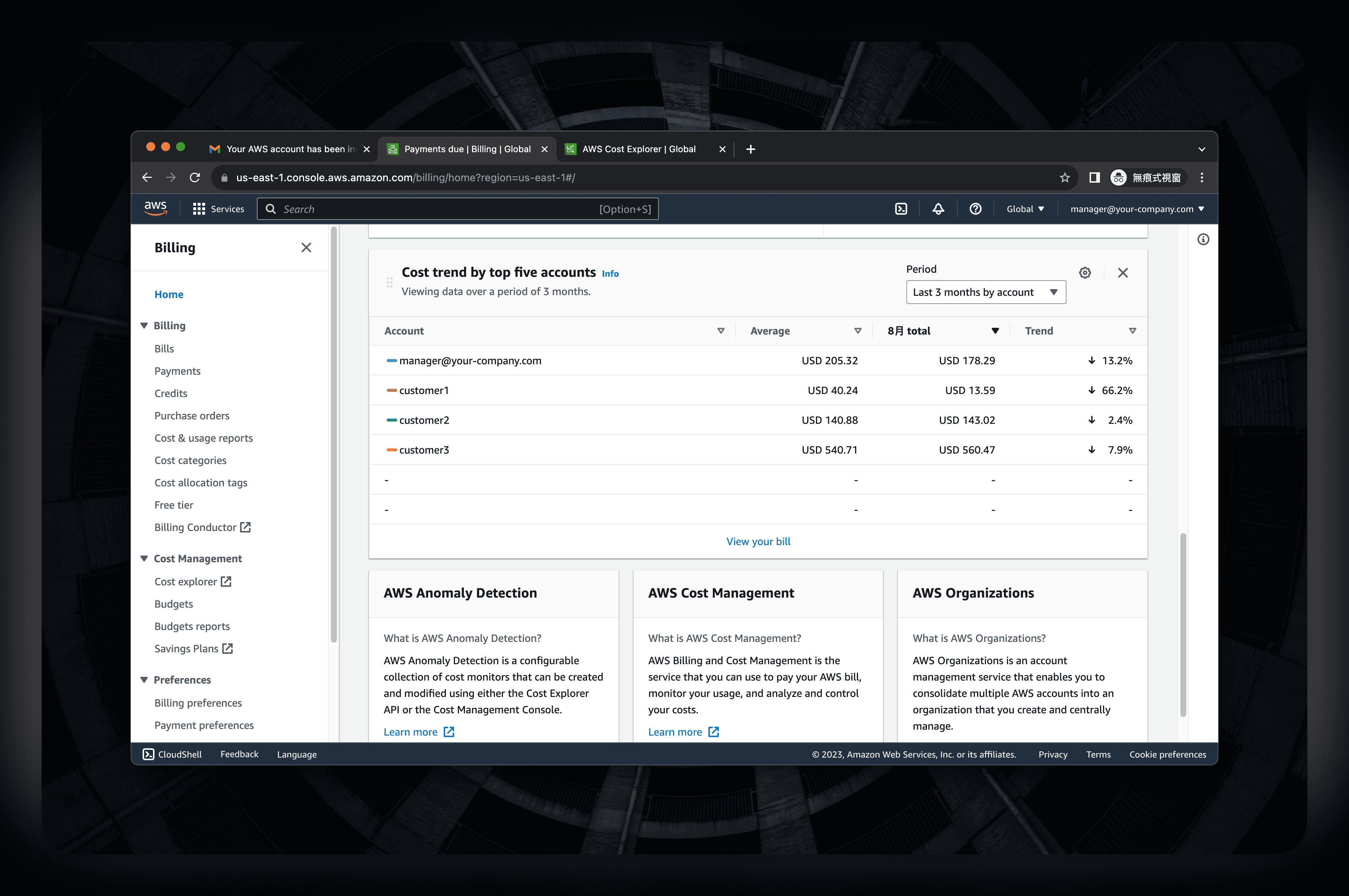Image resolution: width=1349 pixels, height=896 pixels.
Task: Open Learn more for AWS Anomaly Detection
Action: (x=418, y=732)
